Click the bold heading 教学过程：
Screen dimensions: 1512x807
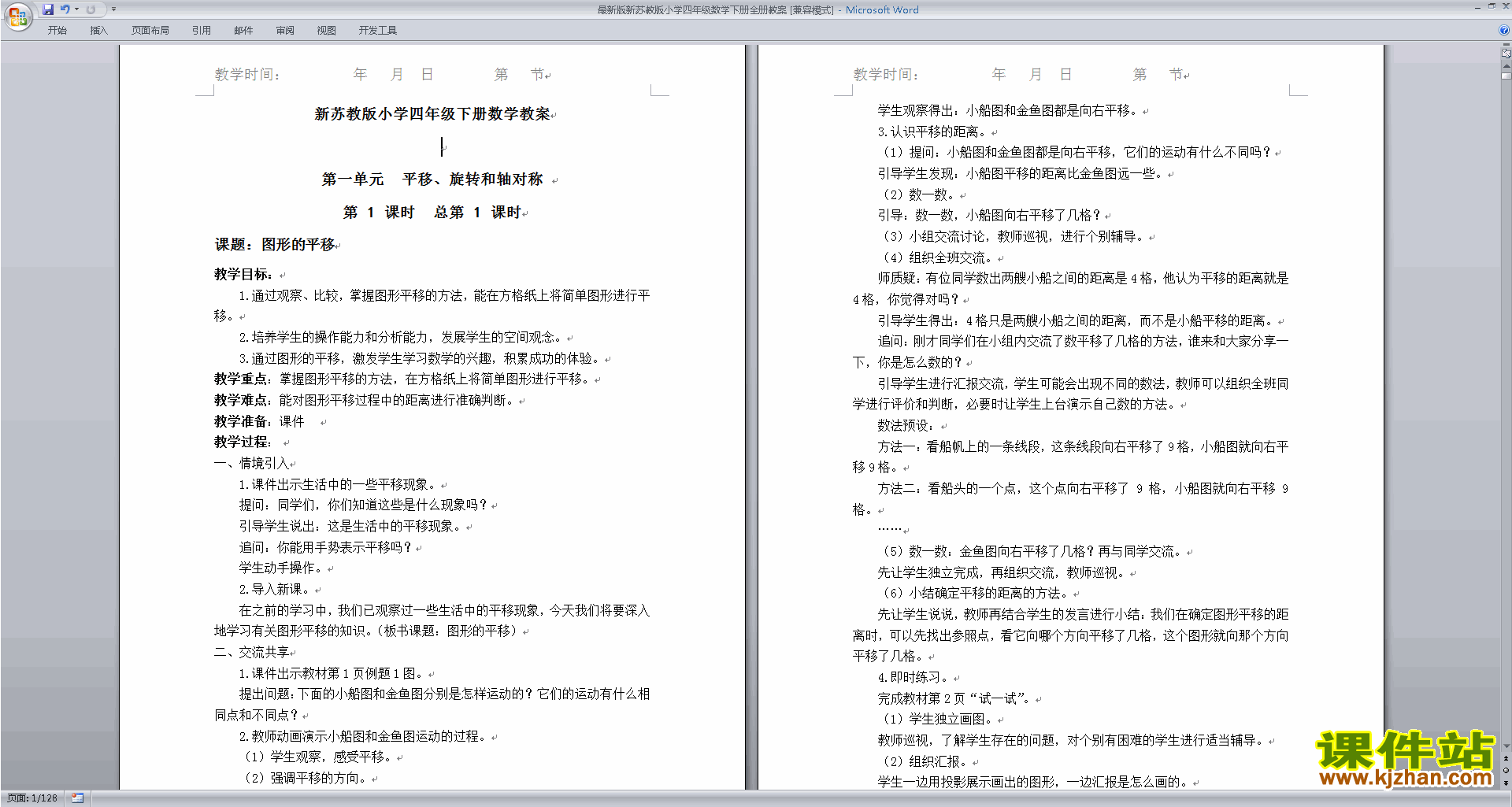click(243, 442)
